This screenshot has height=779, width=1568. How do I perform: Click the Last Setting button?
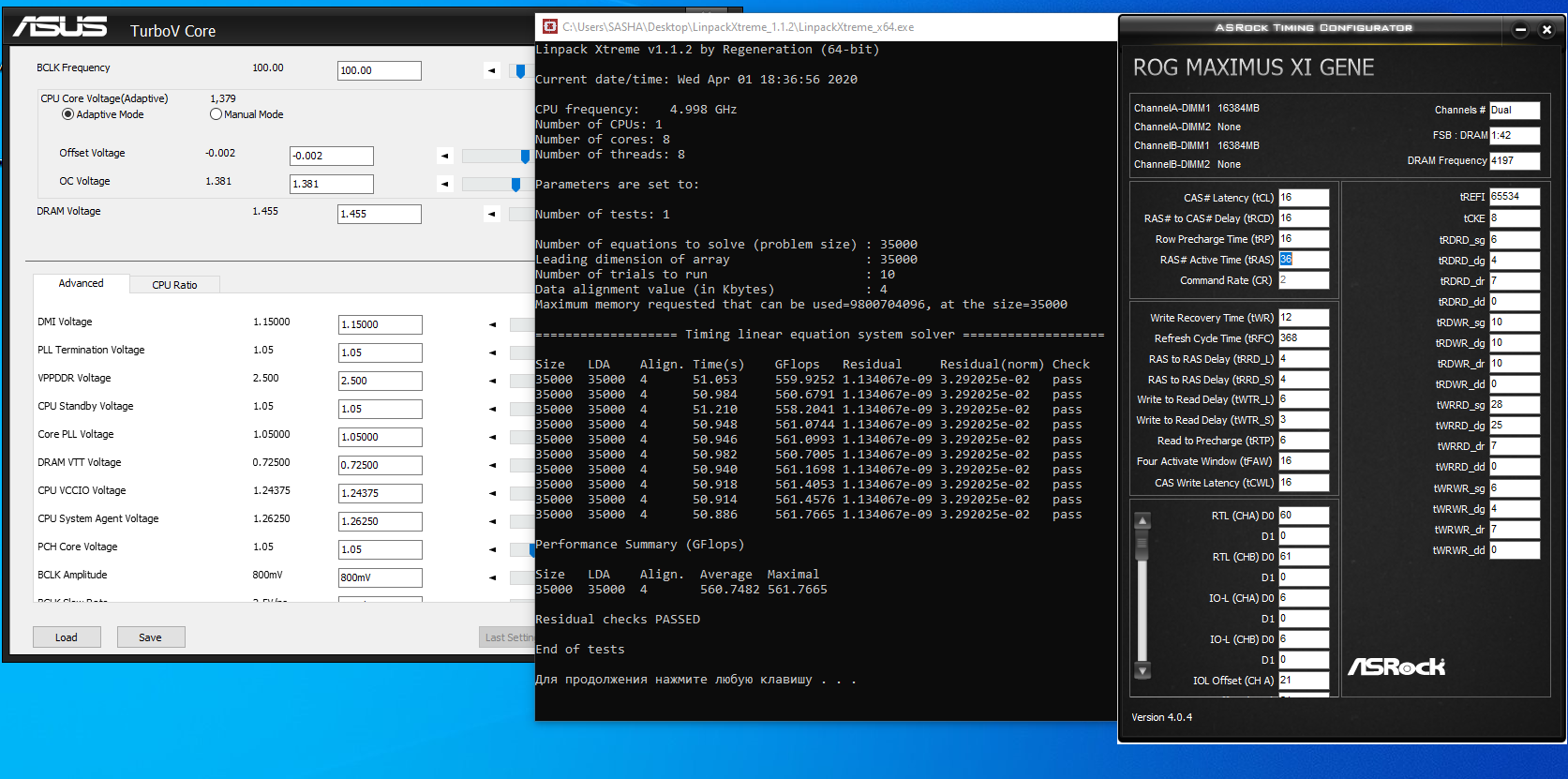click(507, 637)
